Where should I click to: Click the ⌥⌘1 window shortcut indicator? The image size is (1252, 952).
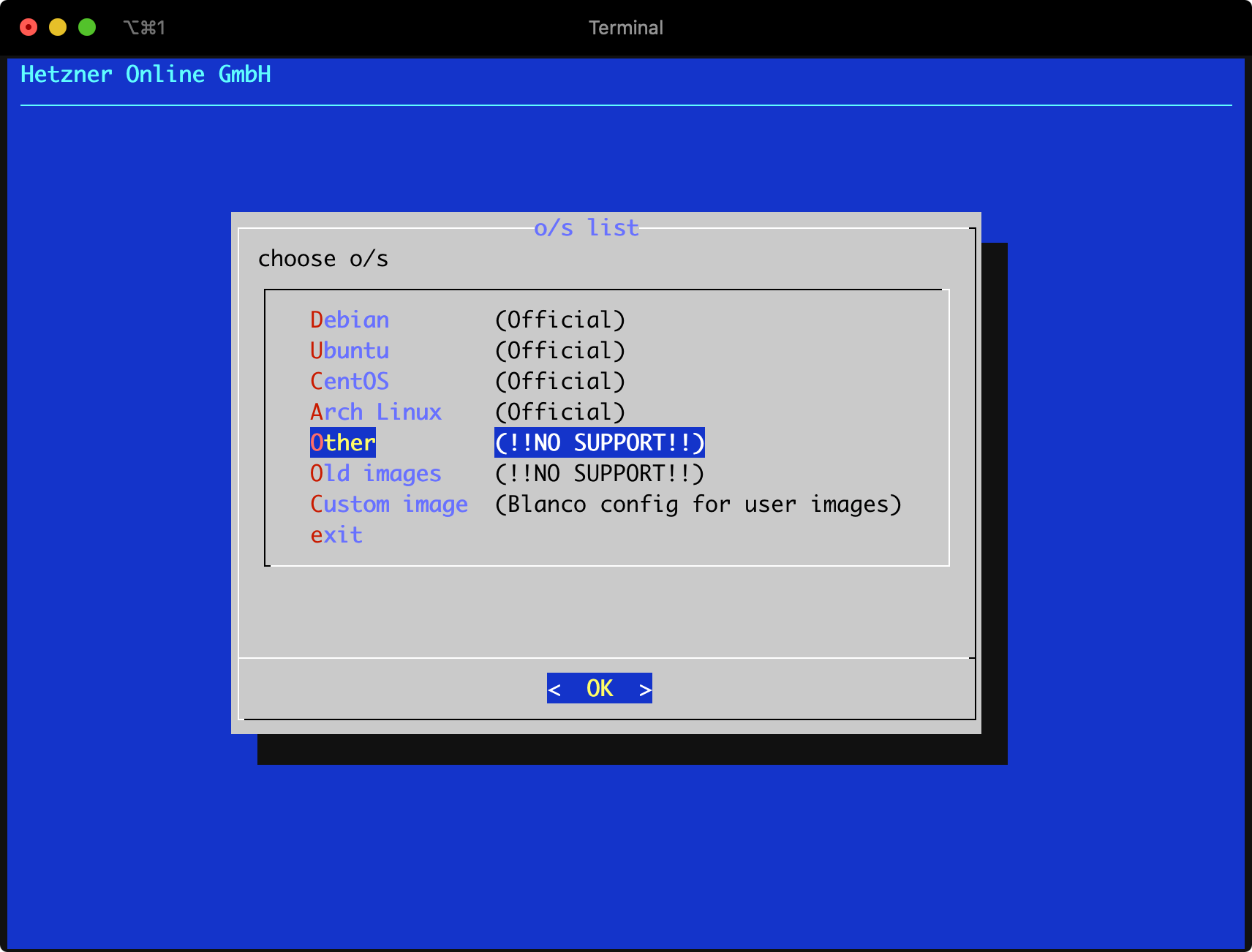click(x=144, y=28)
